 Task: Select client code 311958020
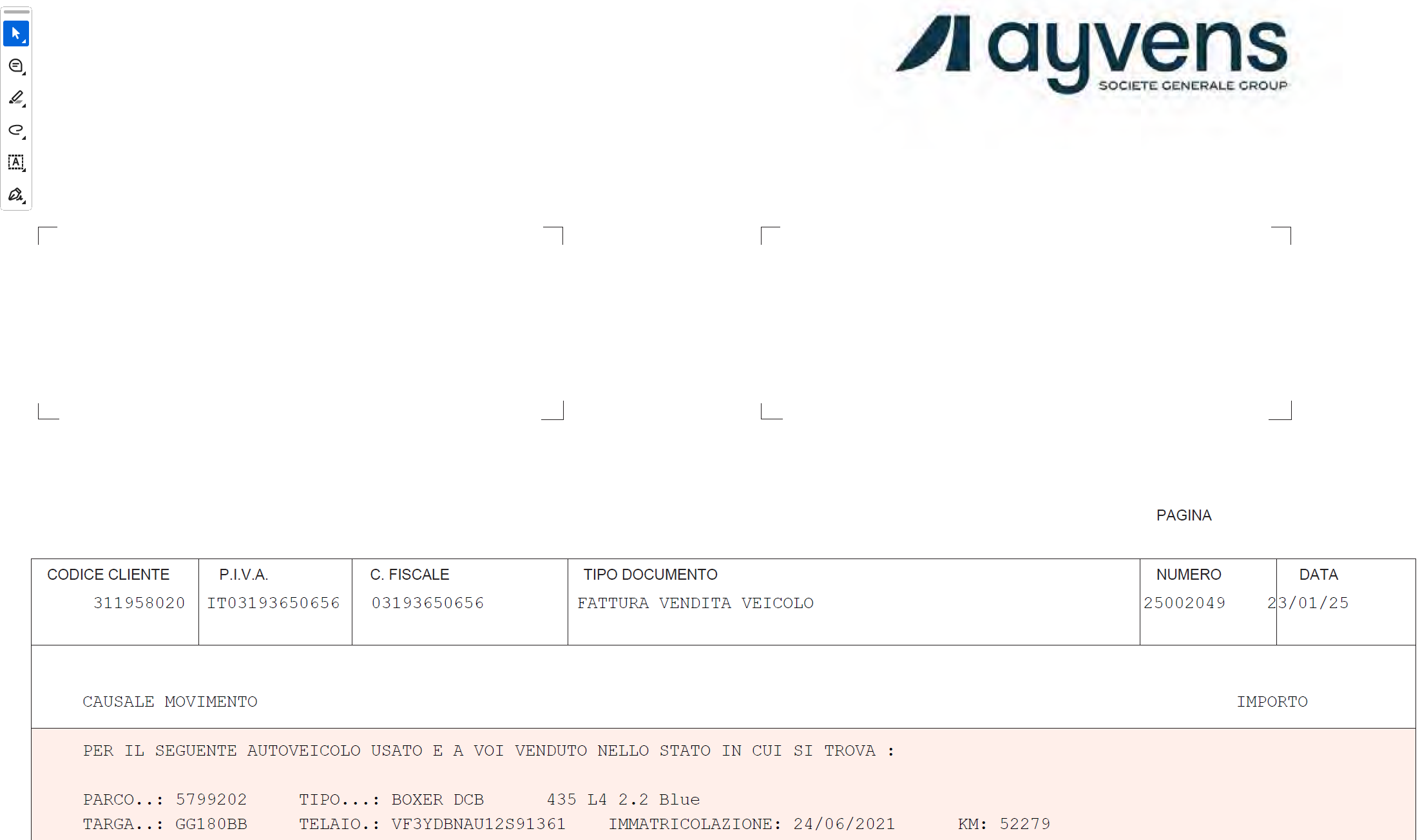point(139,603)
